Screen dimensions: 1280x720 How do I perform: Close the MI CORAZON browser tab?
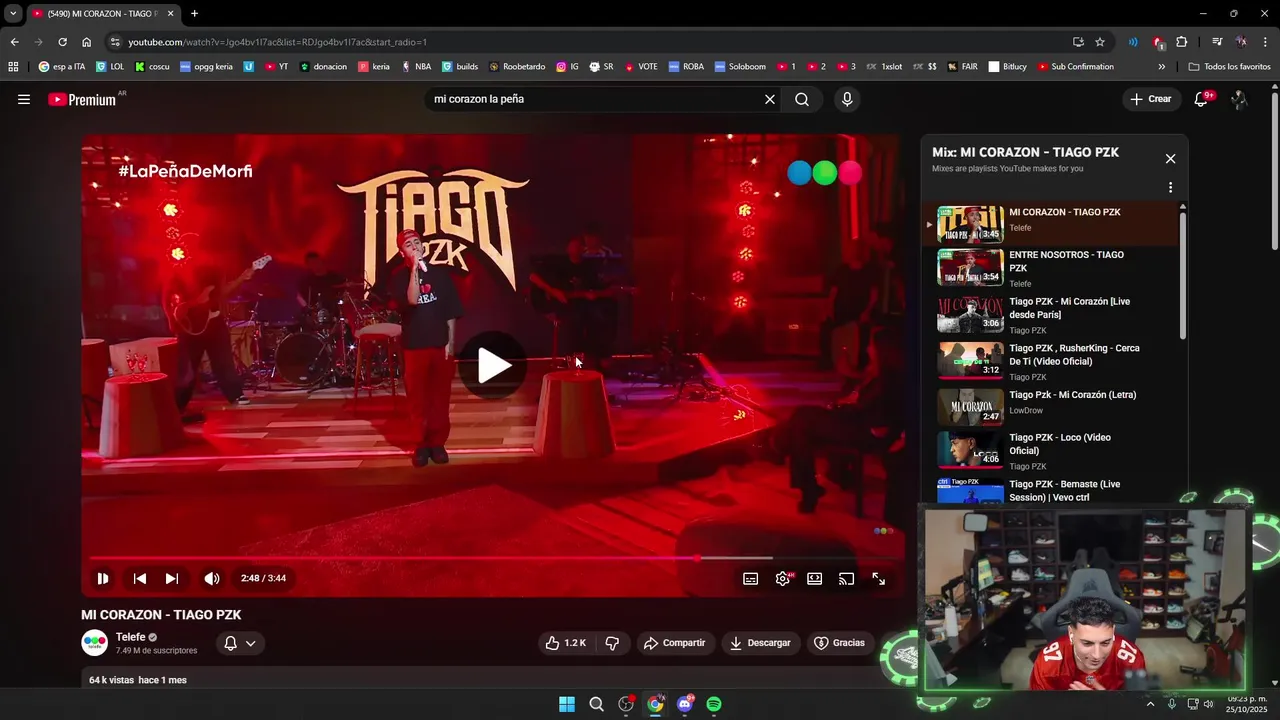coord(170,14)
